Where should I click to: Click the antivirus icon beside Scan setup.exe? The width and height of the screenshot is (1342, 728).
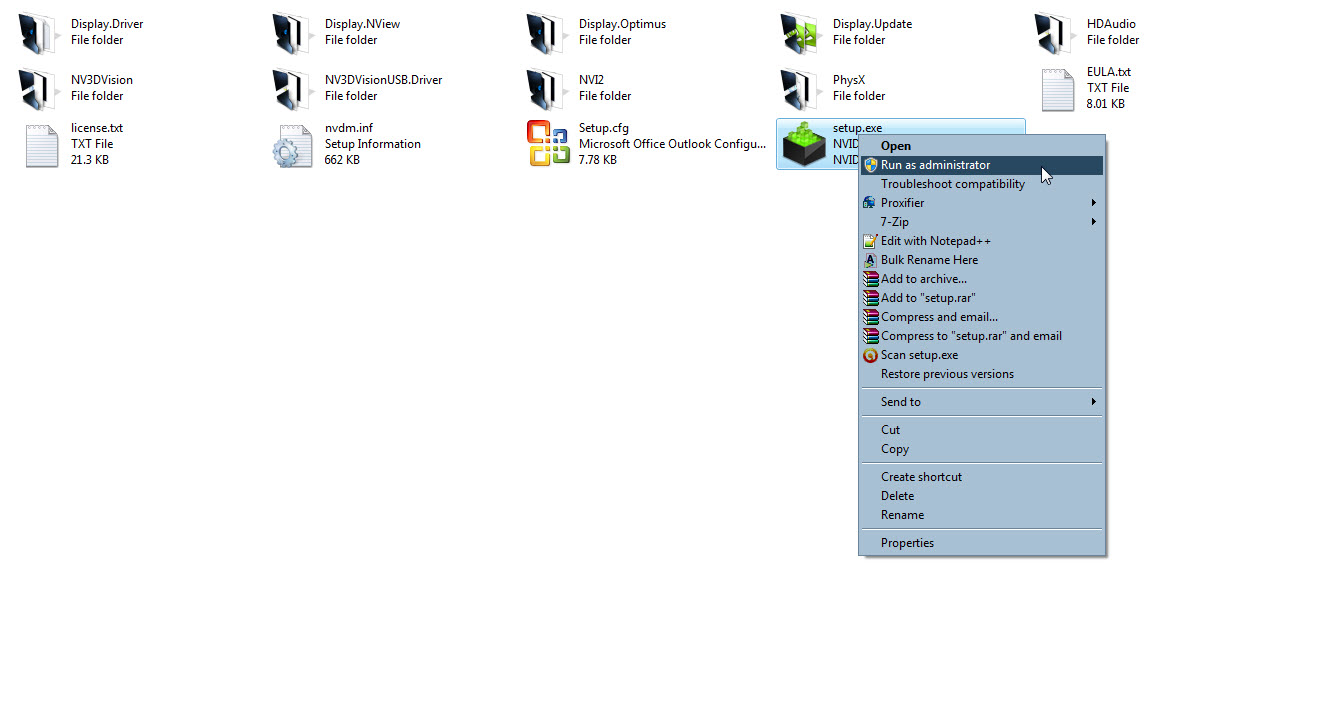[870, 355]
